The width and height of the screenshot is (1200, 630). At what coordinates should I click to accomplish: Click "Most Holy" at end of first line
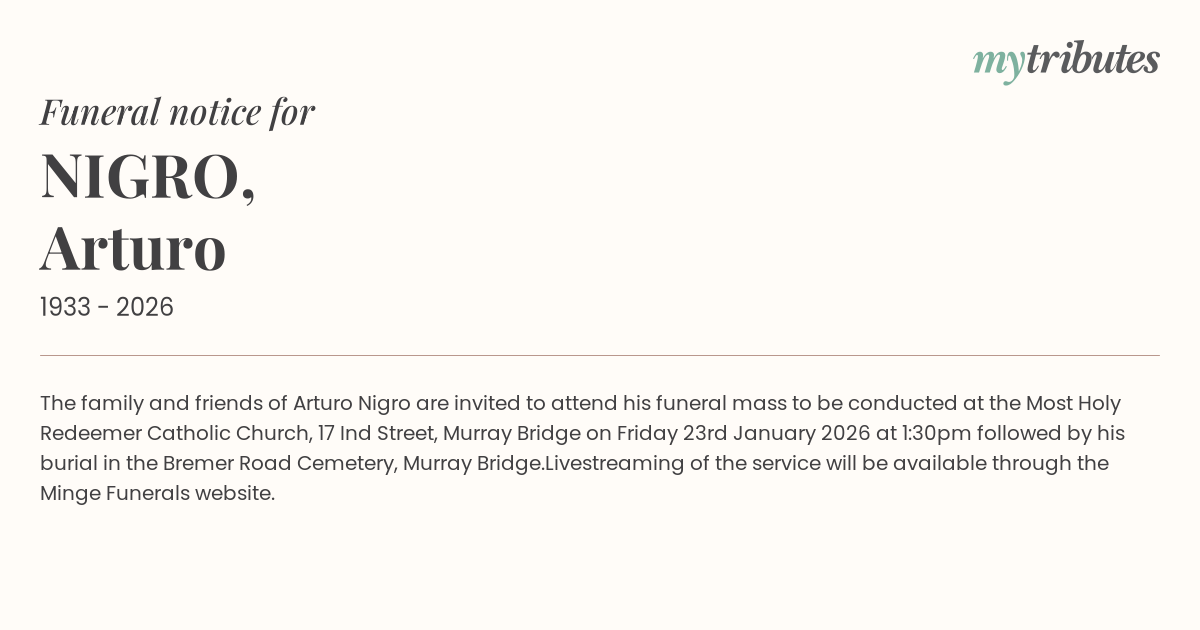pyautogui.click(x=1073, y=403)
